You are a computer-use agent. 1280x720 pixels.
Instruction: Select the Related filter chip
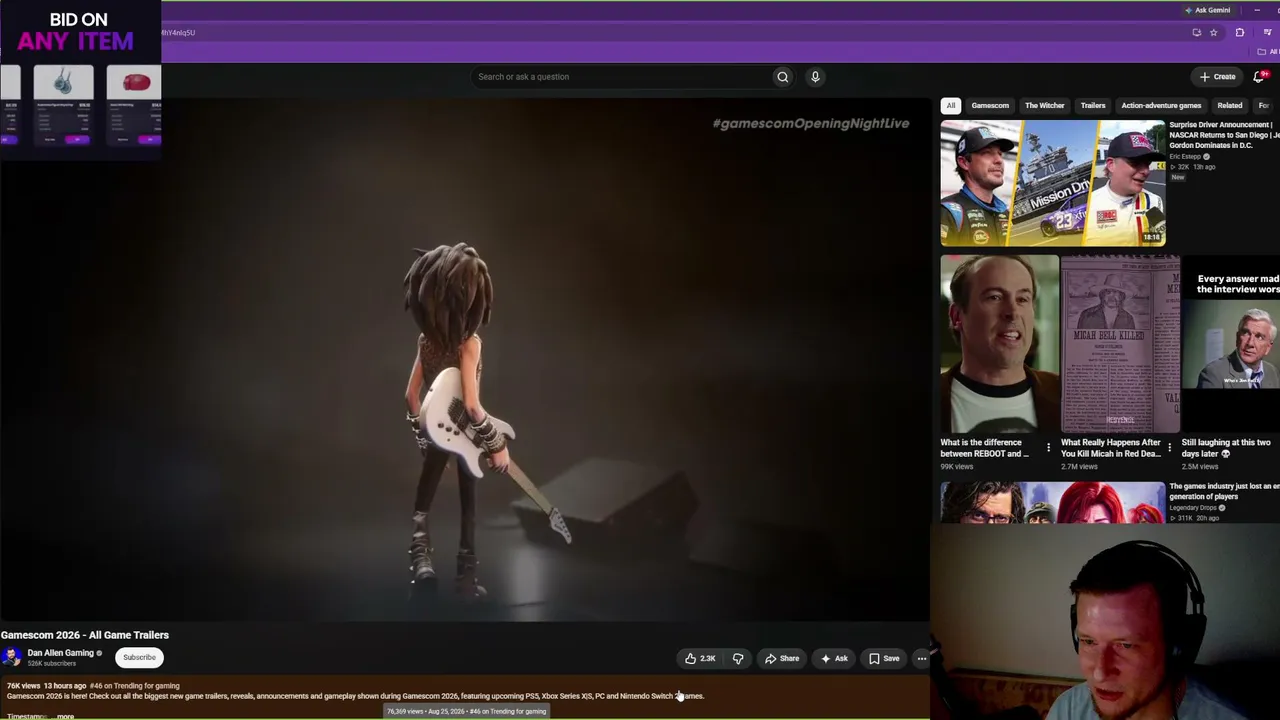click(1230, 106)
